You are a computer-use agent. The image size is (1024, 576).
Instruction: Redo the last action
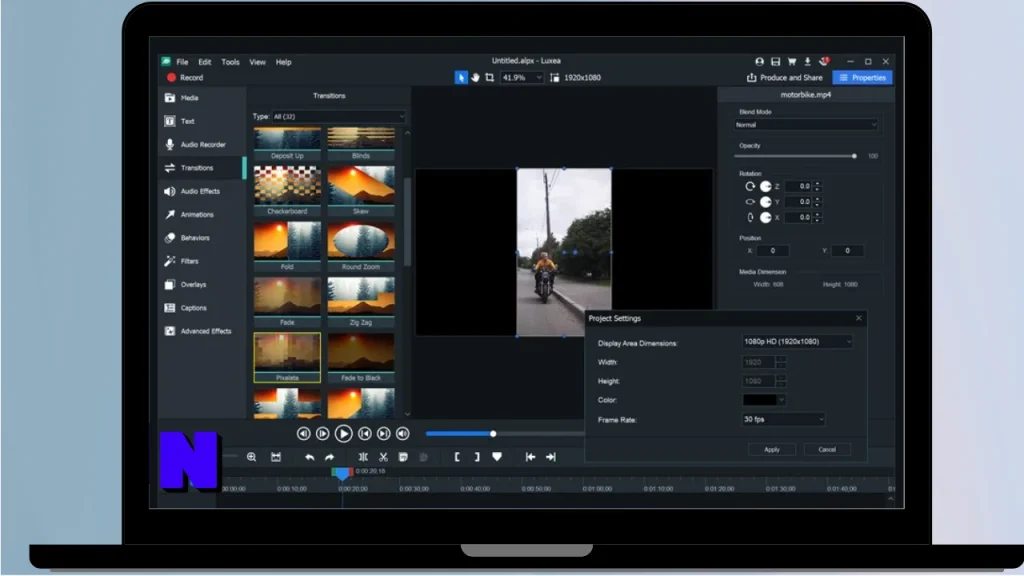pos(329,457)
